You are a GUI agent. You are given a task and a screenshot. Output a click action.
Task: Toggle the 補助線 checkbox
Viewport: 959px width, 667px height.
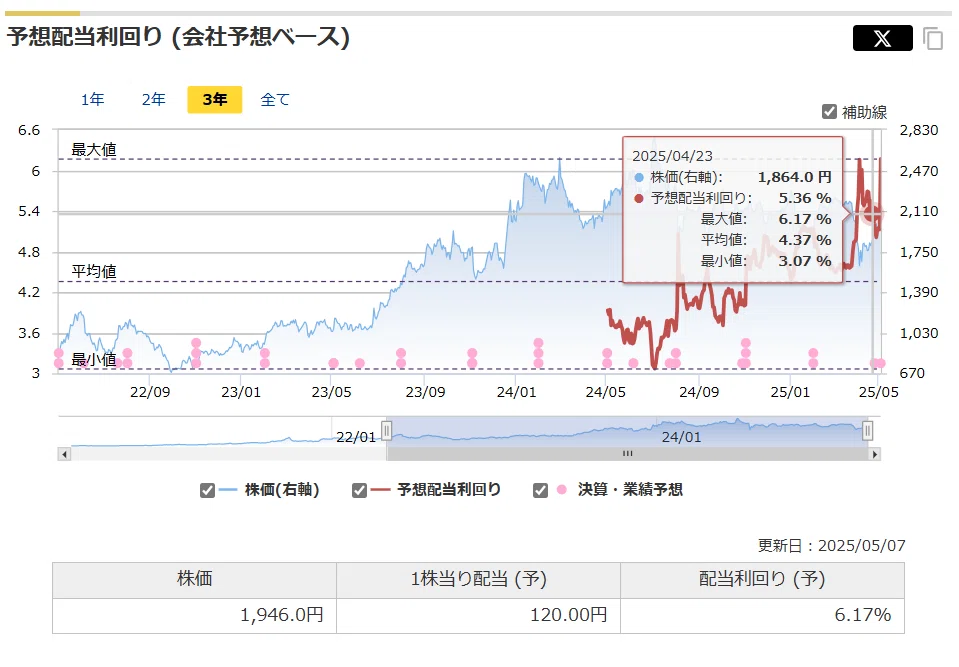[829, 112]
